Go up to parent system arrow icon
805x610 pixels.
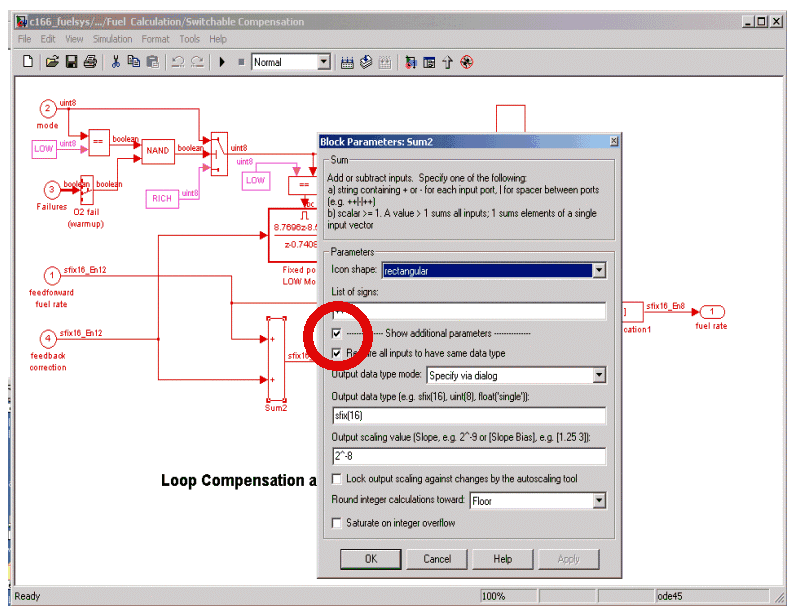click(x=447, y=62)
